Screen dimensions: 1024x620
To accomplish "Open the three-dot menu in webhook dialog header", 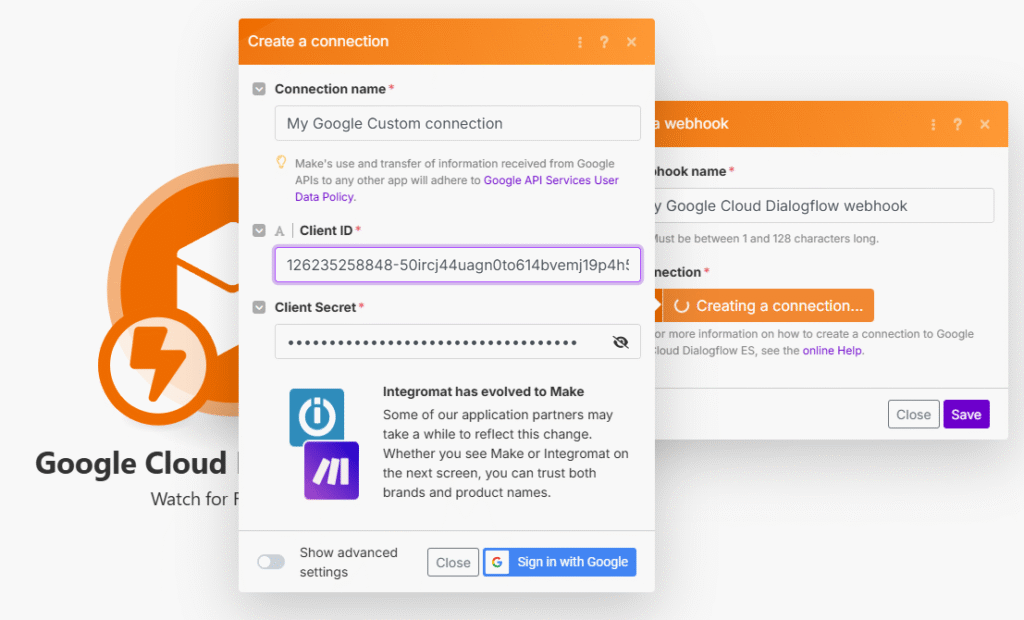I will pyautogui.click(x=933, y=125).
